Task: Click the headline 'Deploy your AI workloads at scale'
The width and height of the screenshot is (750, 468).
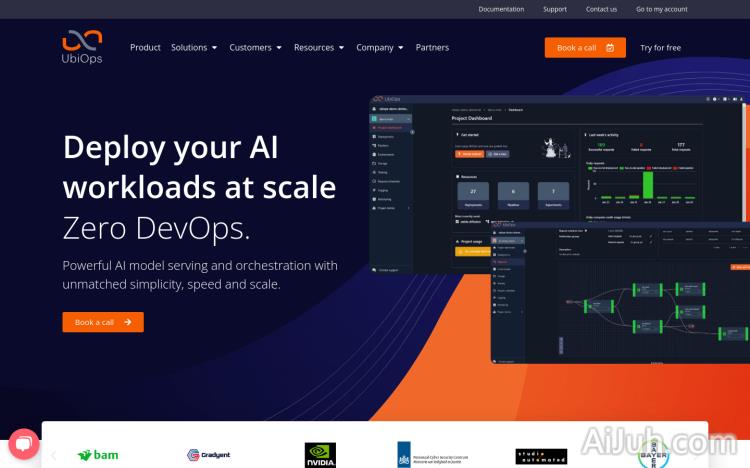Action: 199,167
